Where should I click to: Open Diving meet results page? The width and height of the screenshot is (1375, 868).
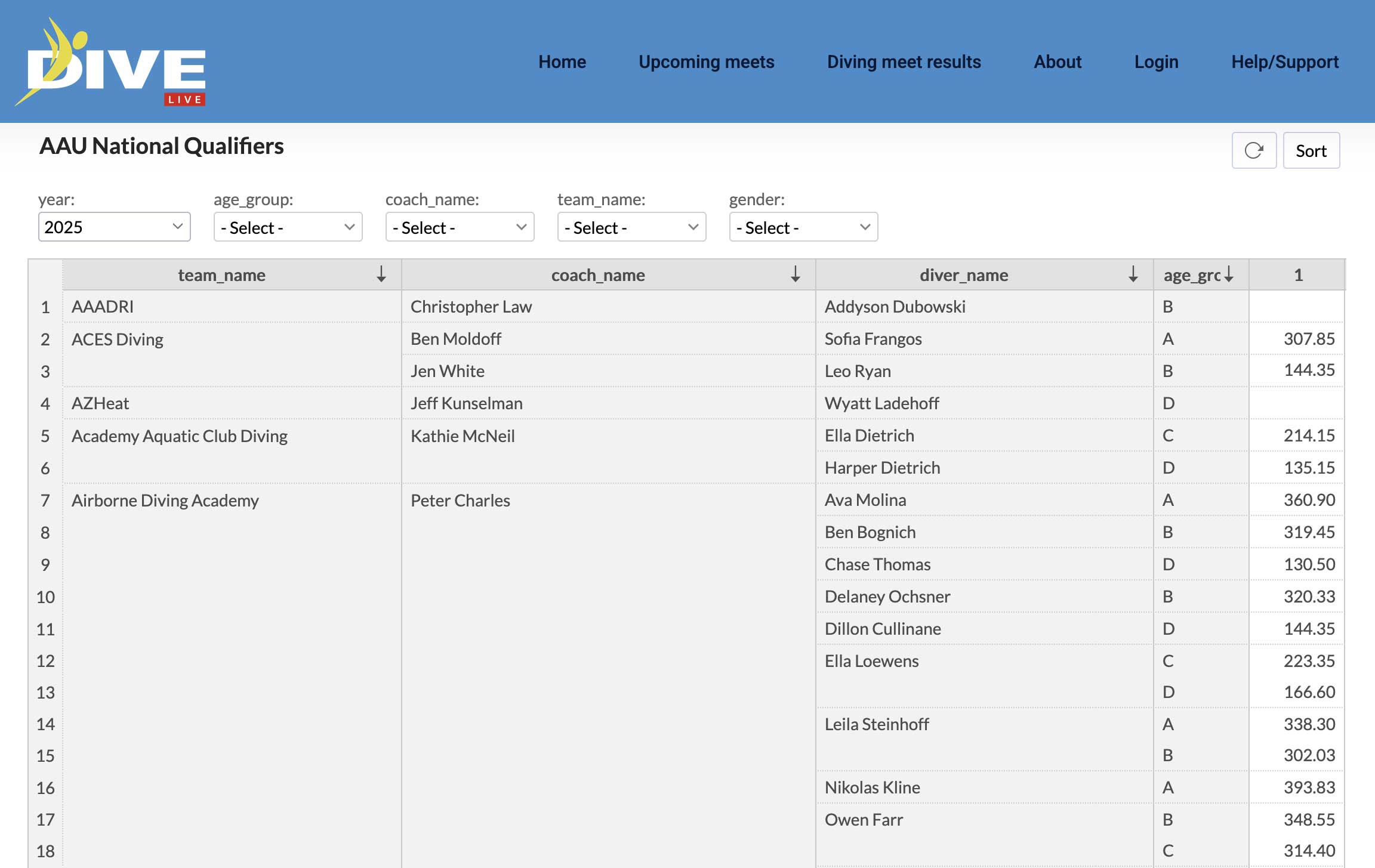pyautogui.click(x=904, y=62)
